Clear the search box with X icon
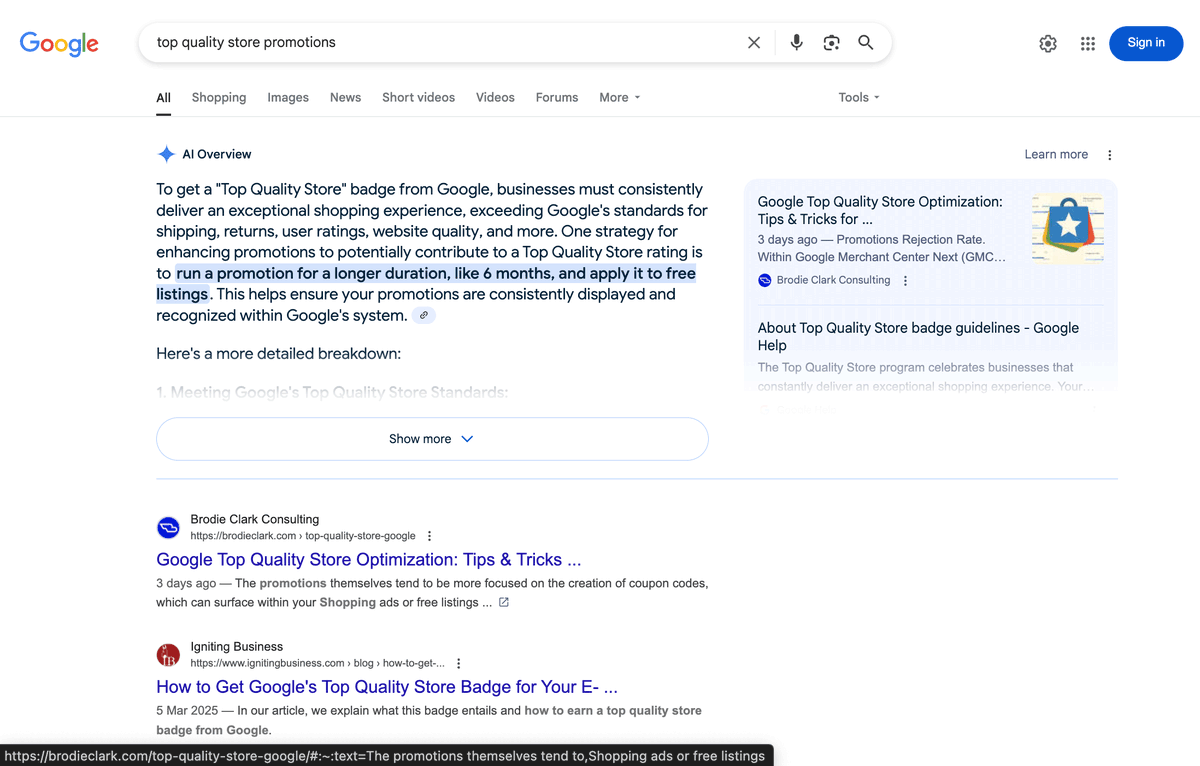This screenshot has height=766, width=1200. [x=754, y=43]
